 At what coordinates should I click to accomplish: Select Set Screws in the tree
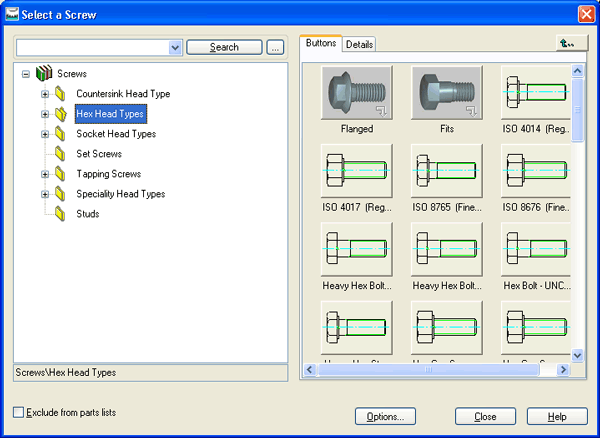pos(99,154)
